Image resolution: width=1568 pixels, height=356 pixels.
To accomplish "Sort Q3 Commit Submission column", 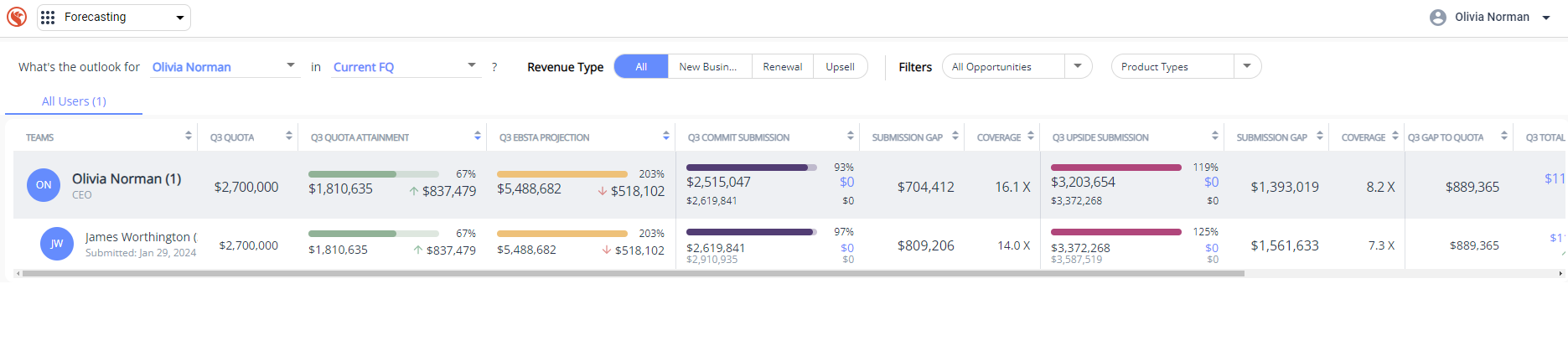I will 850,136.
